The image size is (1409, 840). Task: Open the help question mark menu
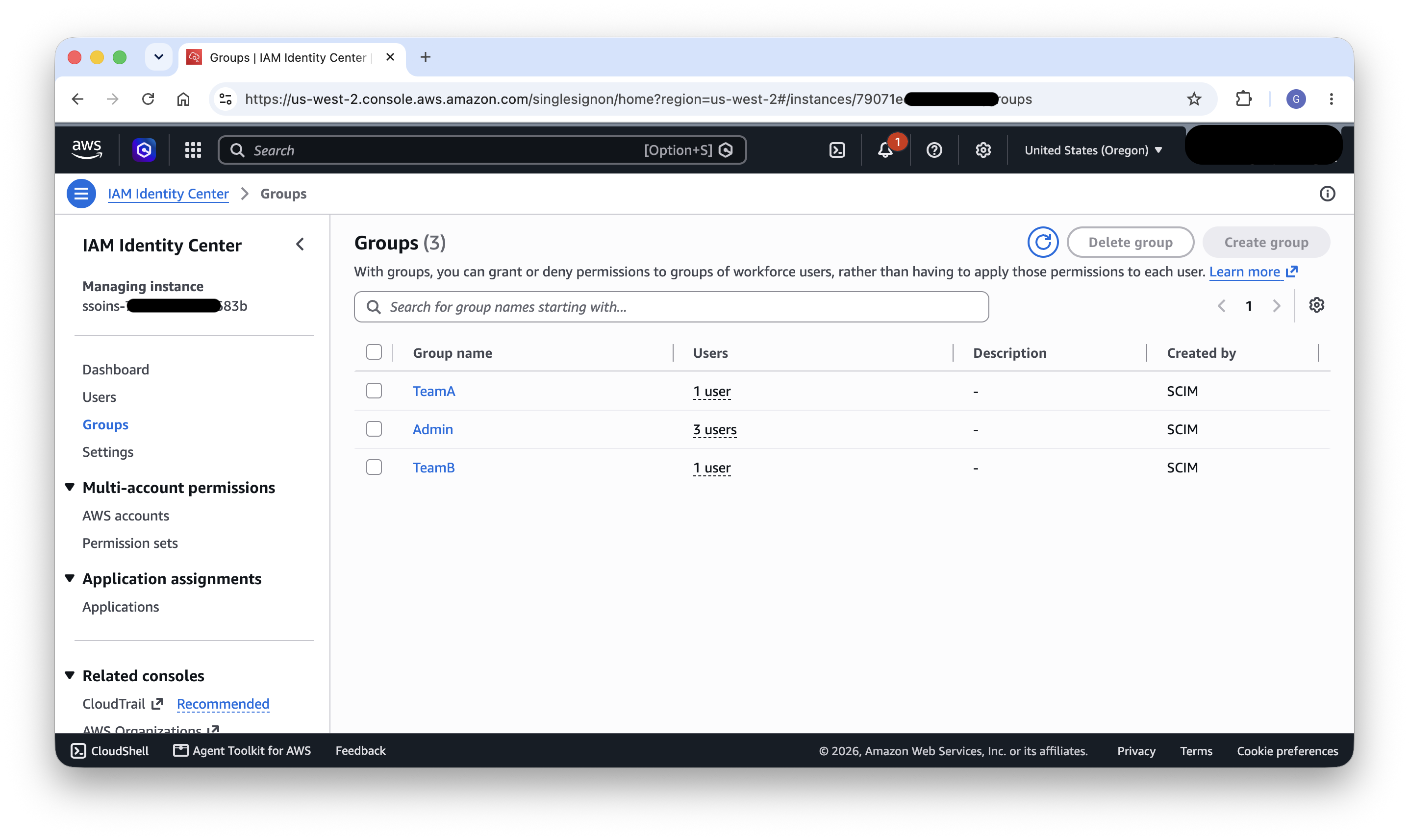(934, 150)
